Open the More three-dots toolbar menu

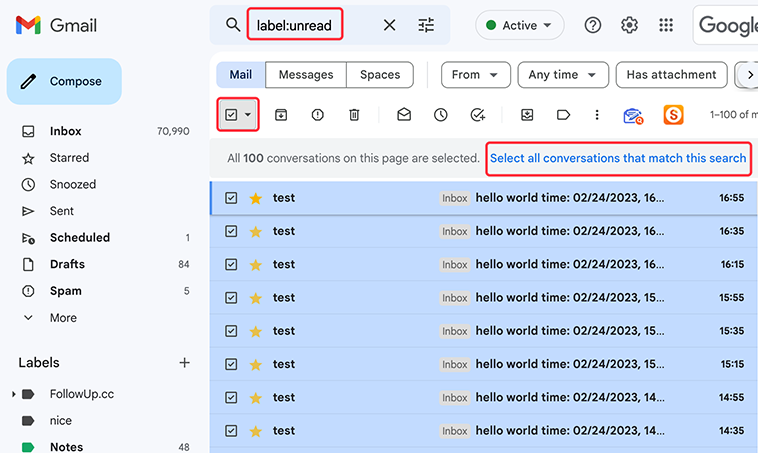pos(597,115)
